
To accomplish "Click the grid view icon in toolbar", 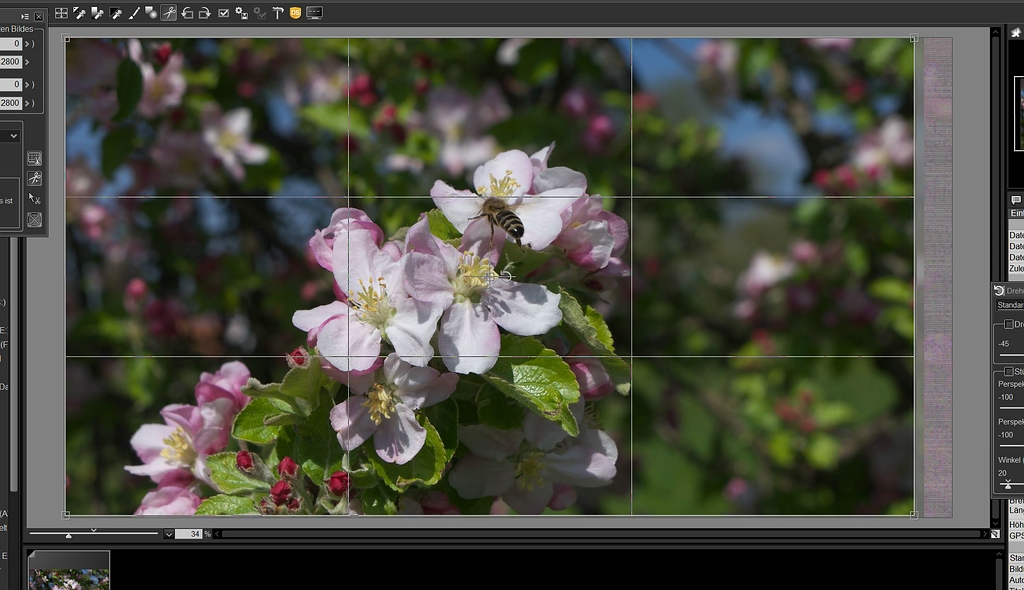I will (61, 13).
